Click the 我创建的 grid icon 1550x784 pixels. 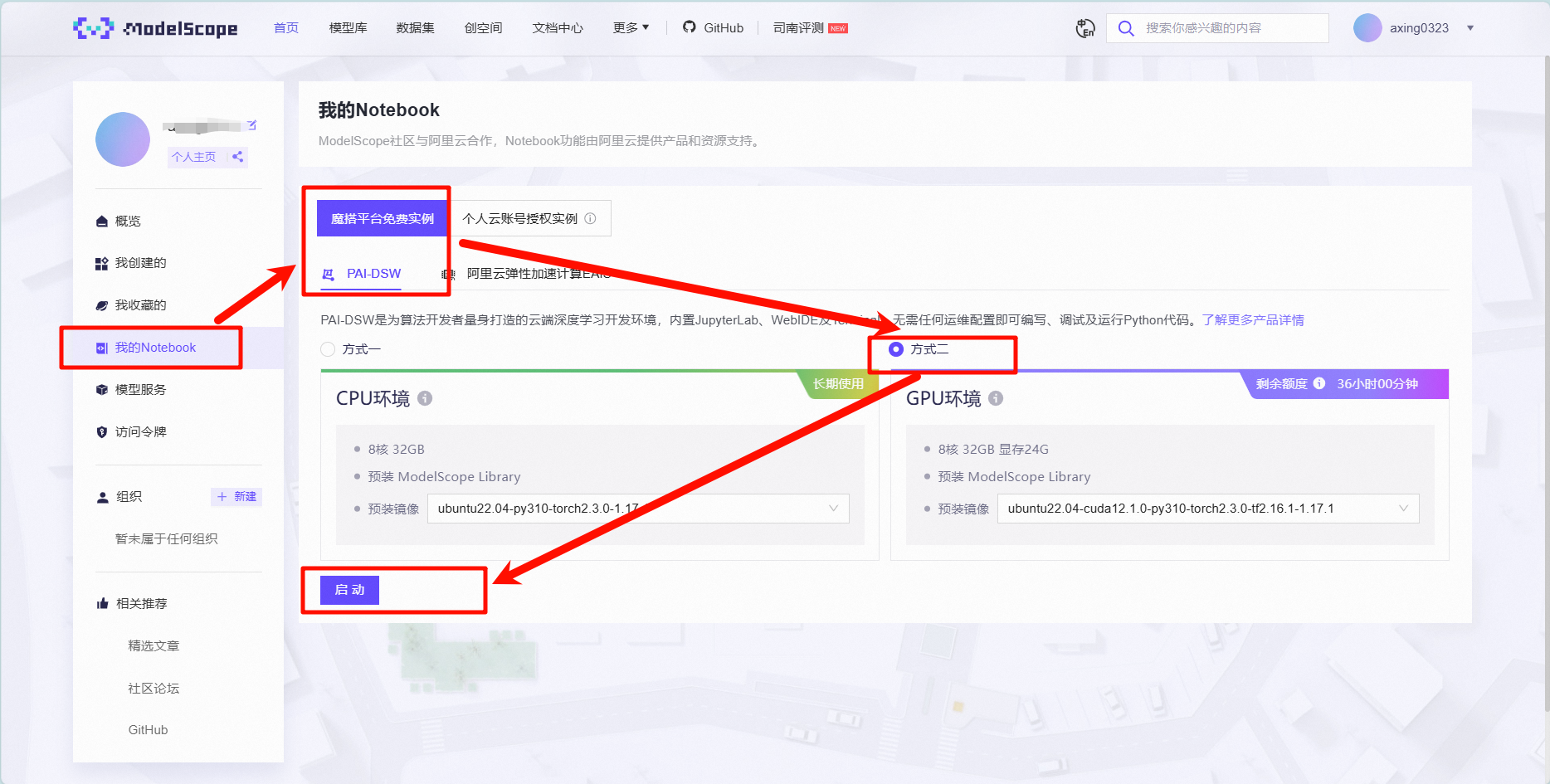pos(102,264)
